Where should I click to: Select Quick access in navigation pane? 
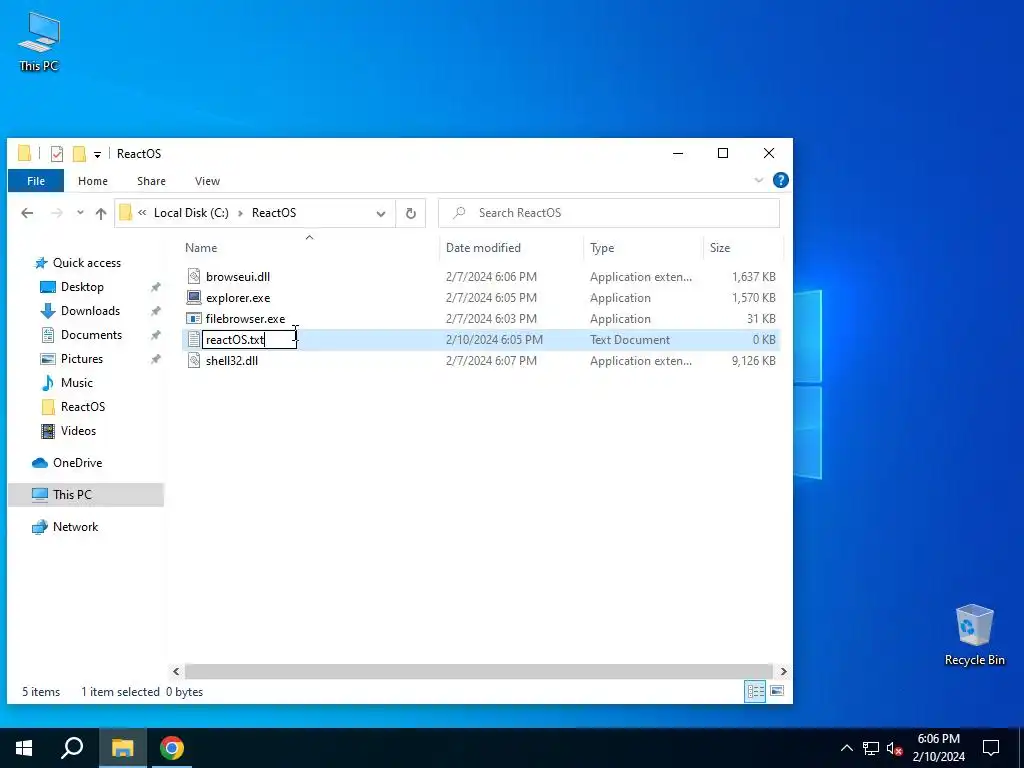pyautogui.click(x=87, y=263)
